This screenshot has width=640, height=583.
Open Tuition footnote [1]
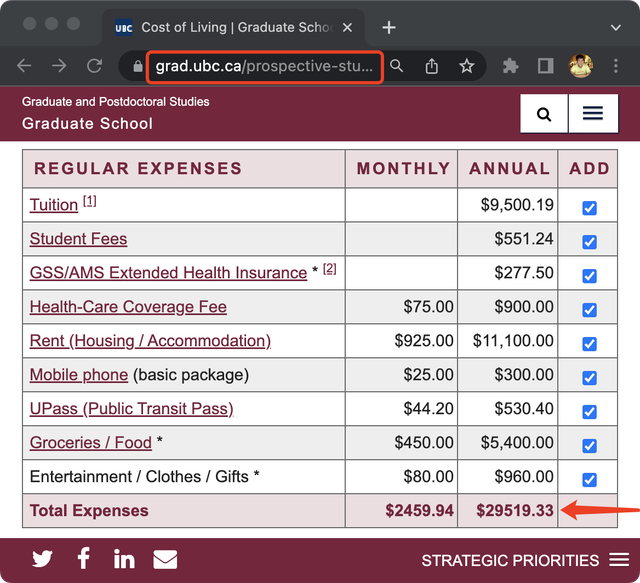pyautogui.click(x=90, y=201)
